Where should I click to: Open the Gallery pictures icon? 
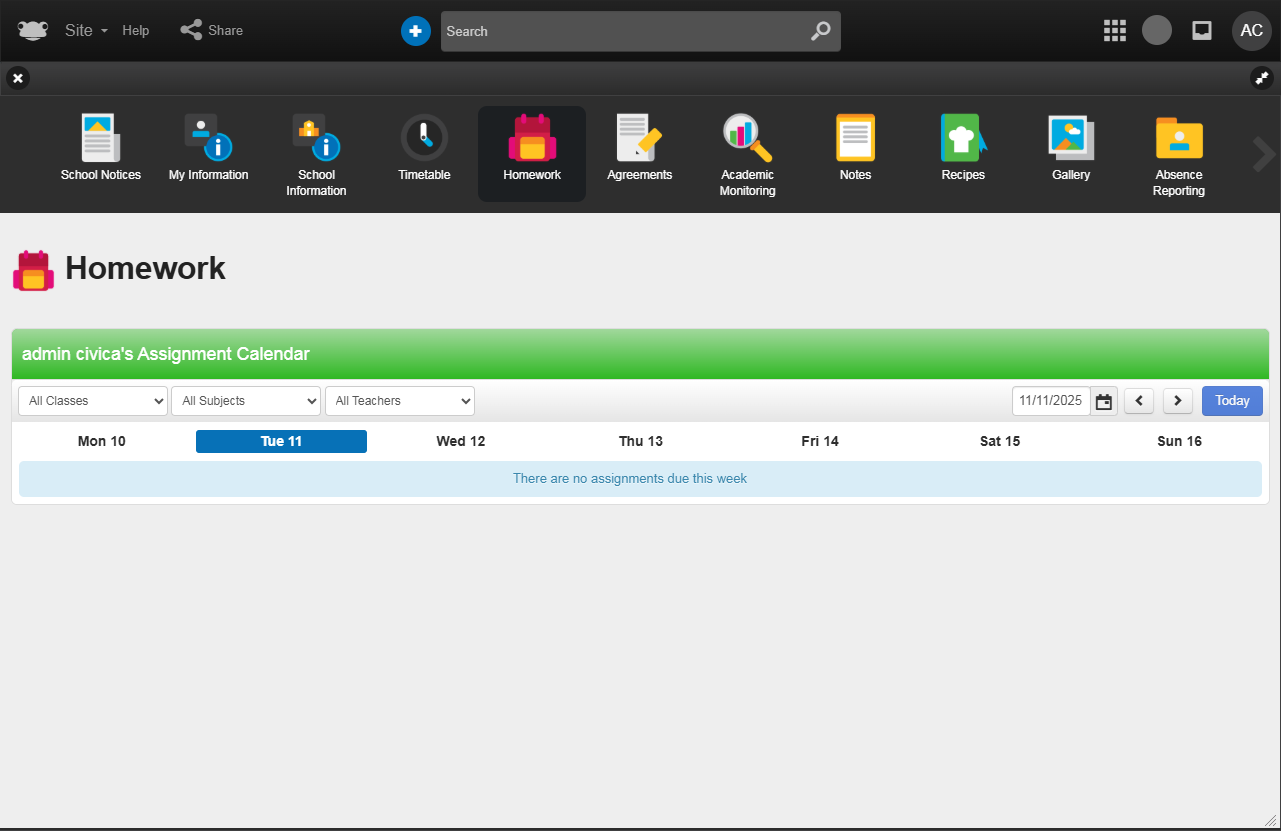[x=1071, y=138]
